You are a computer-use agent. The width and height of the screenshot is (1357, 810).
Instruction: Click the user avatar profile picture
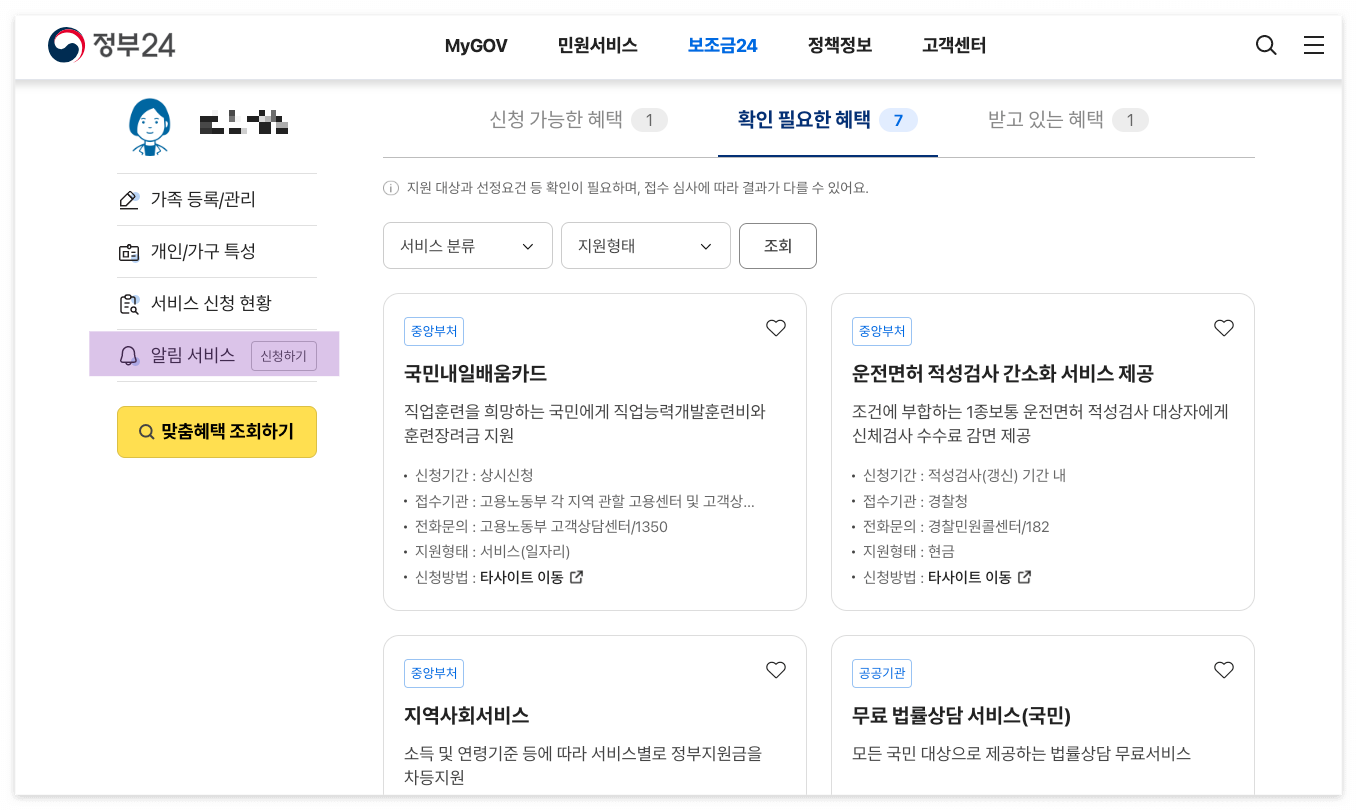150,126
